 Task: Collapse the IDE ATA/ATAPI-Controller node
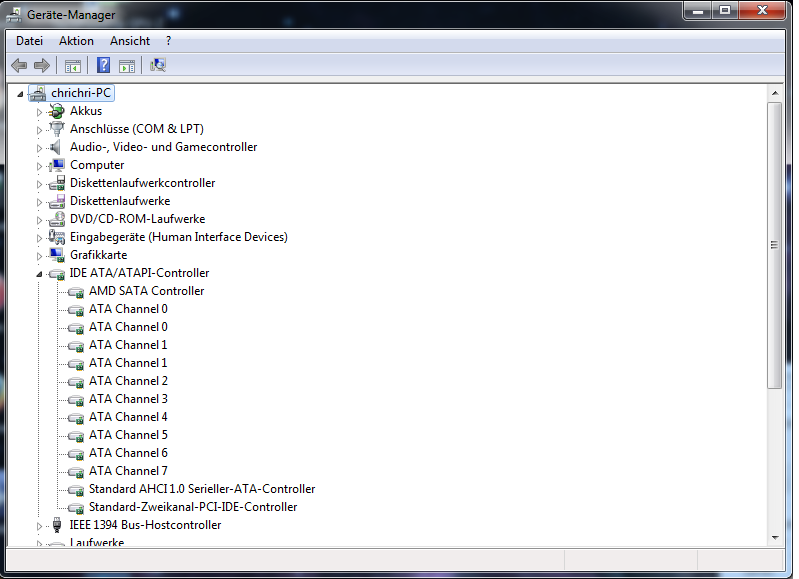click(39, 274)
